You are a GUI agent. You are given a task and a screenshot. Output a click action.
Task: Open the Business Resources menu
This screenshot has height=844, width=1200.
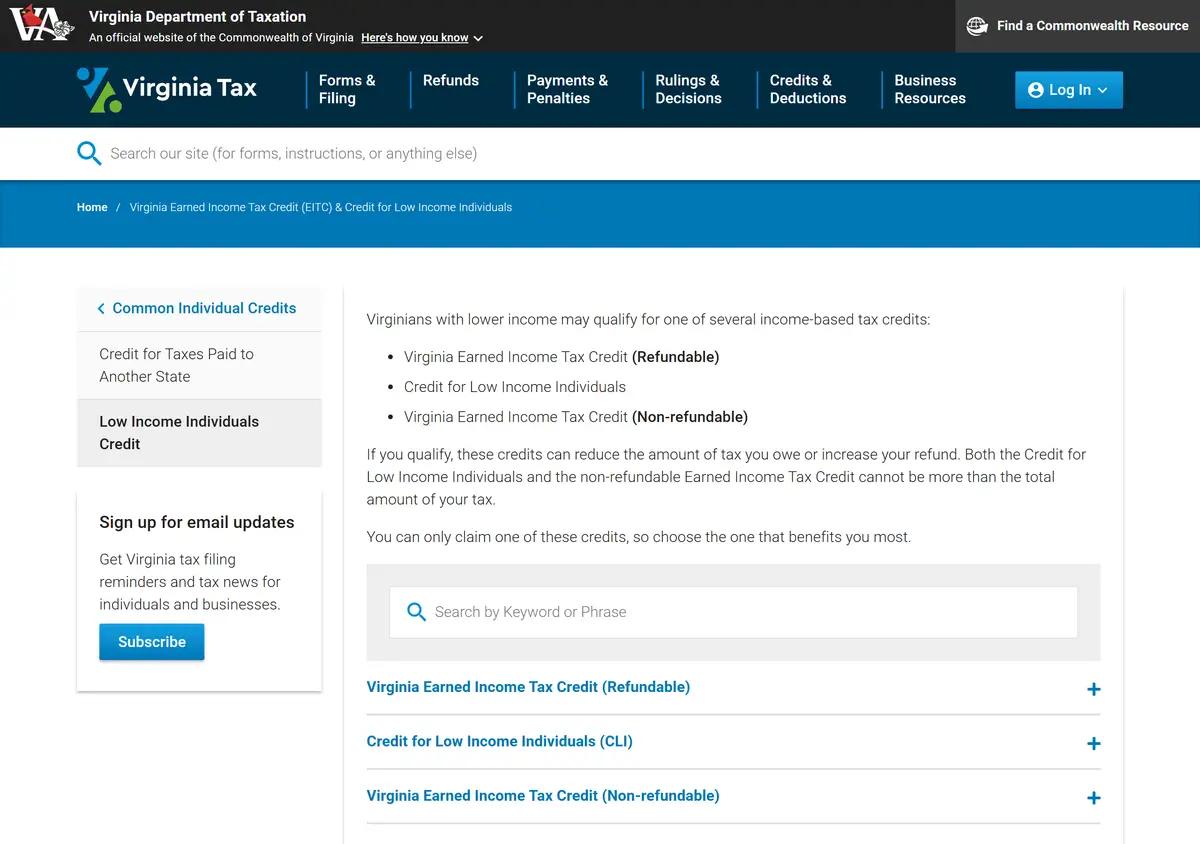930,89
